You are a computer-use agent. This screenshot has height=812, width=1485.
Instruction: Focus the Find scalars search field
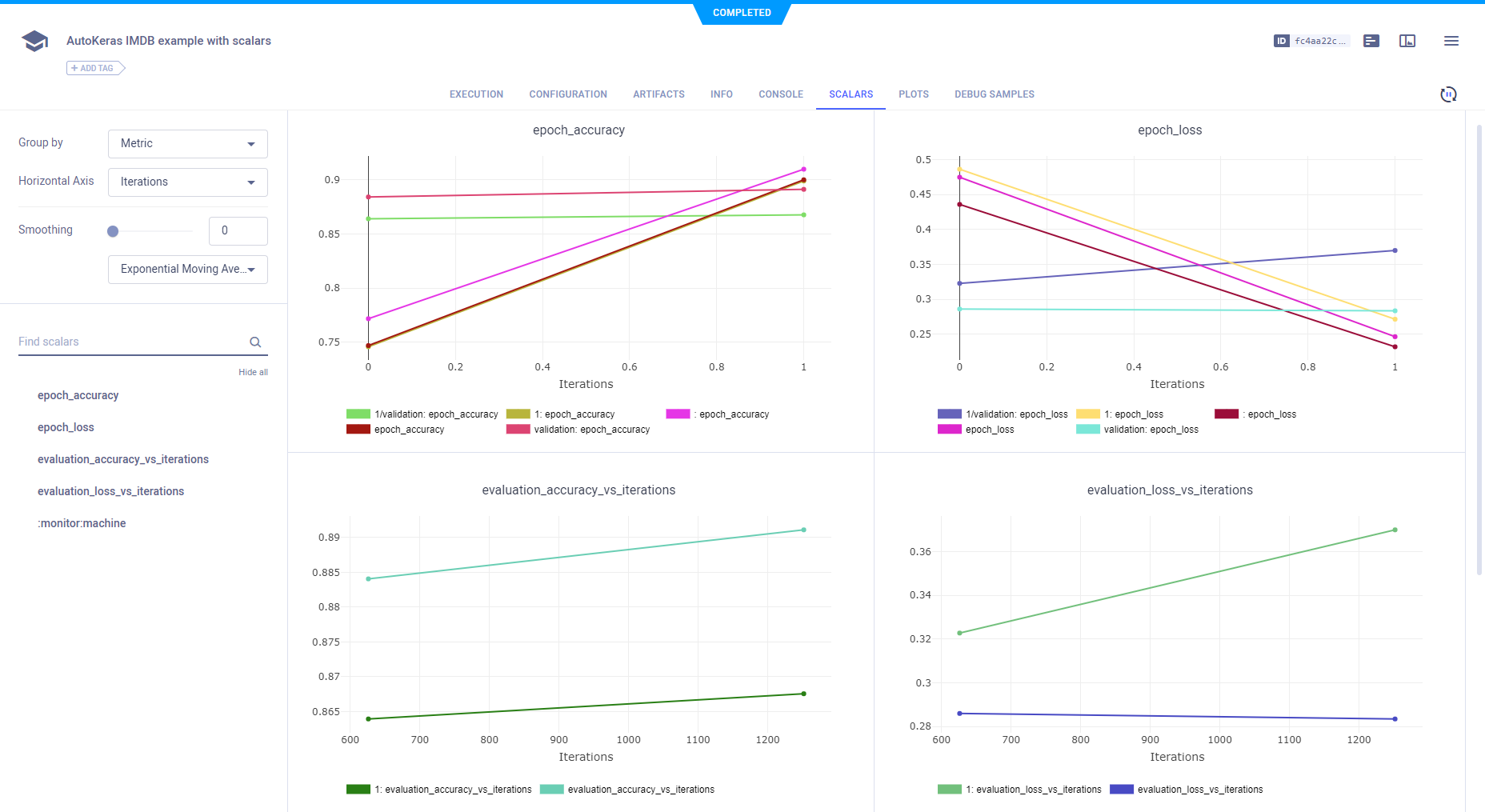pos(132,342)
